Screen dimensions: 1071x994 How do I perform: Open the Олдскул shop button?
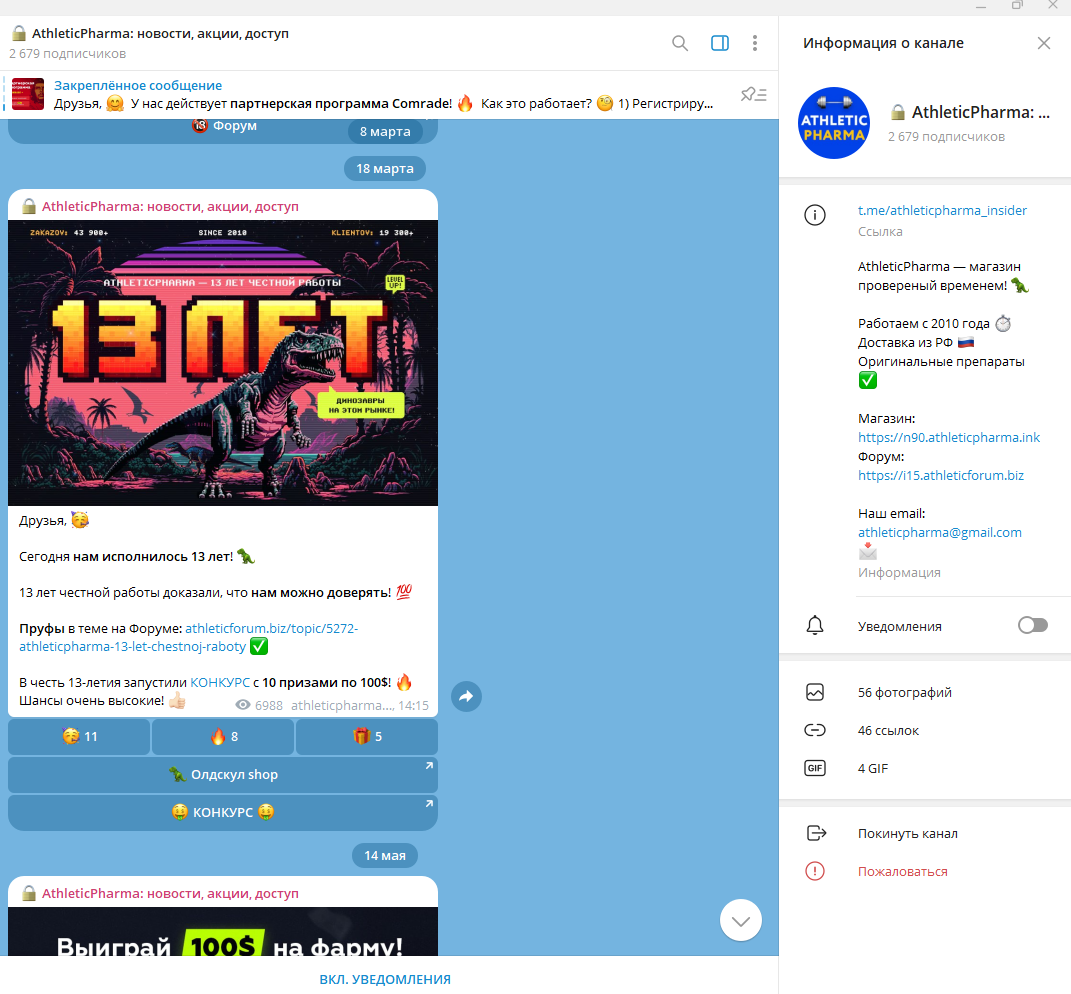pos(223,775)
